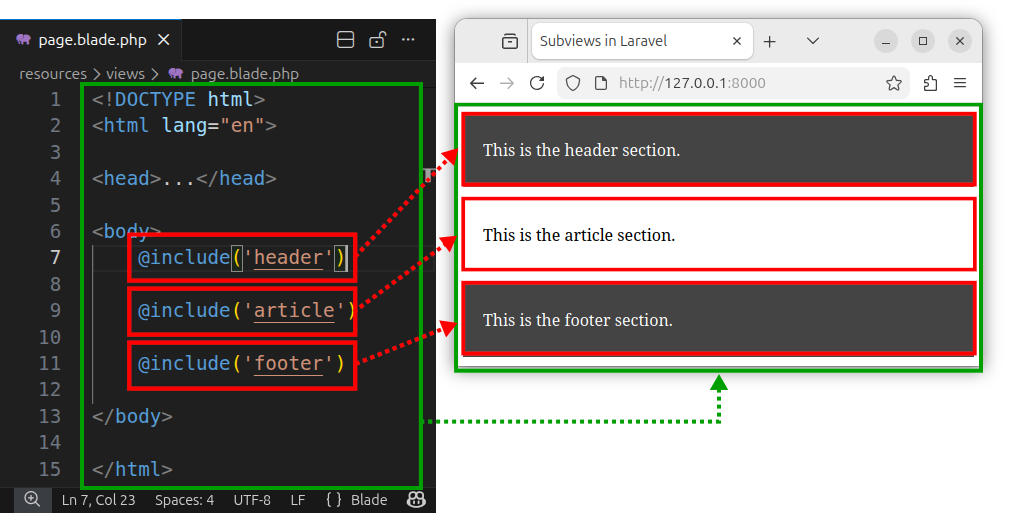Open a new browser tab
Viewport: 1011px width, 513px height.
pyautogui.click(x=769, y=42)
